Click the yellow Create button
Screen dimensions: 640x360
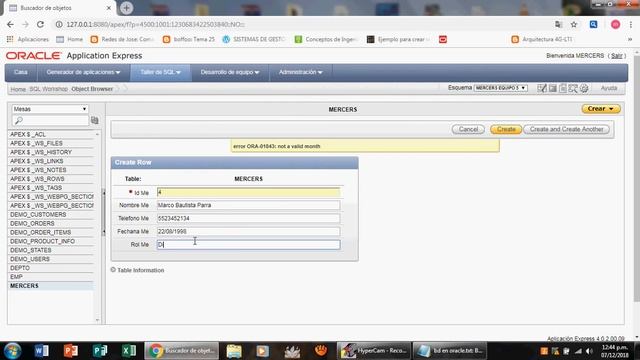pos(506,129)
